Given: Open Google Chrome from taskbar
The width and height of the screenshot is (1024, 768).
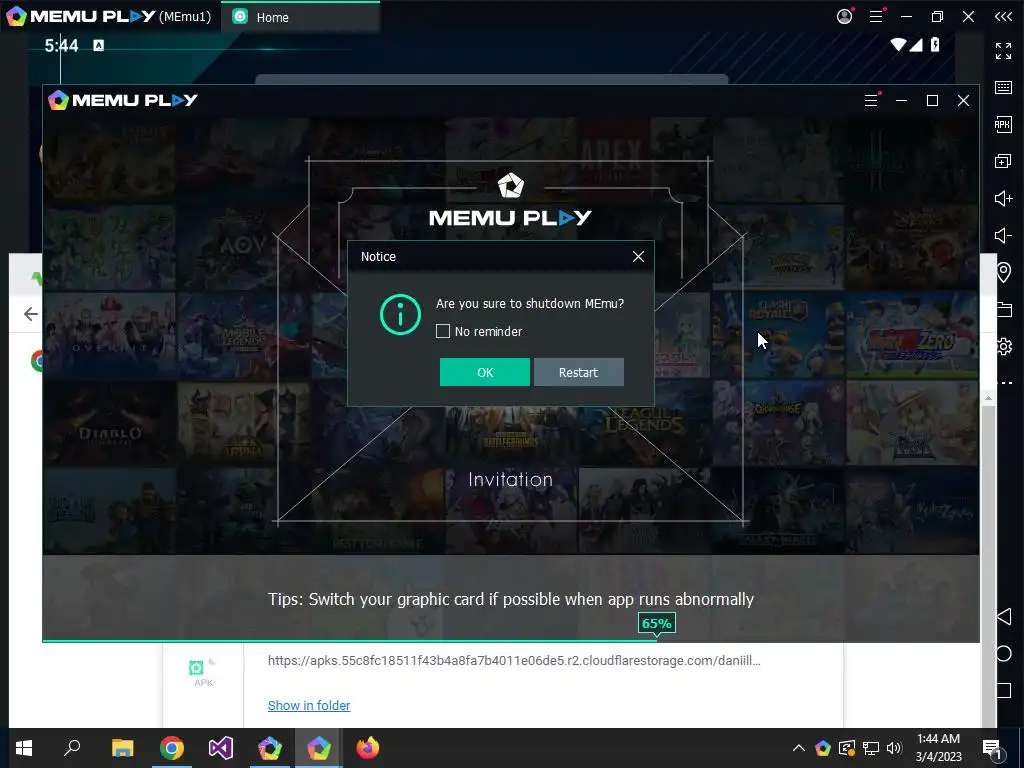Looking at the screenshot, I should pos(172,748).
